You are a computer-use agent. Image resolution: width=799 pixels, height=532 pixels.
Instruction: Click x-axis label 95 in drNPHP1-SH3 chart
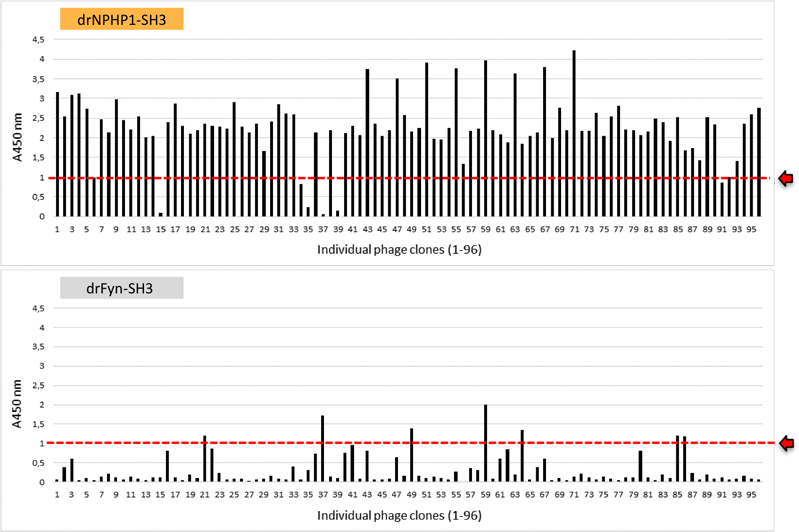click(751, 229)
